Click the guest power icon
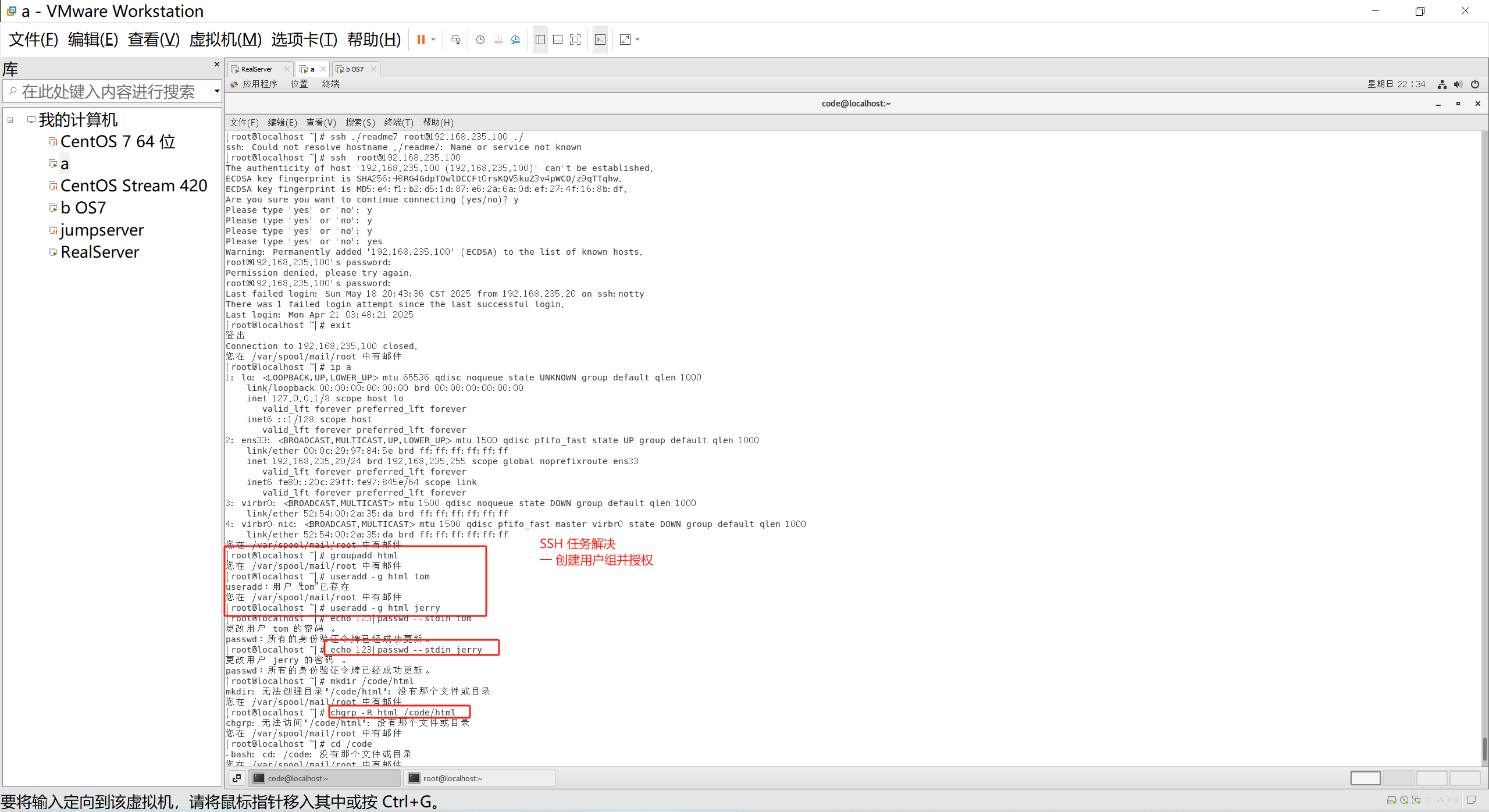This screenshot has width=1489, height=812. point(1474,84)
